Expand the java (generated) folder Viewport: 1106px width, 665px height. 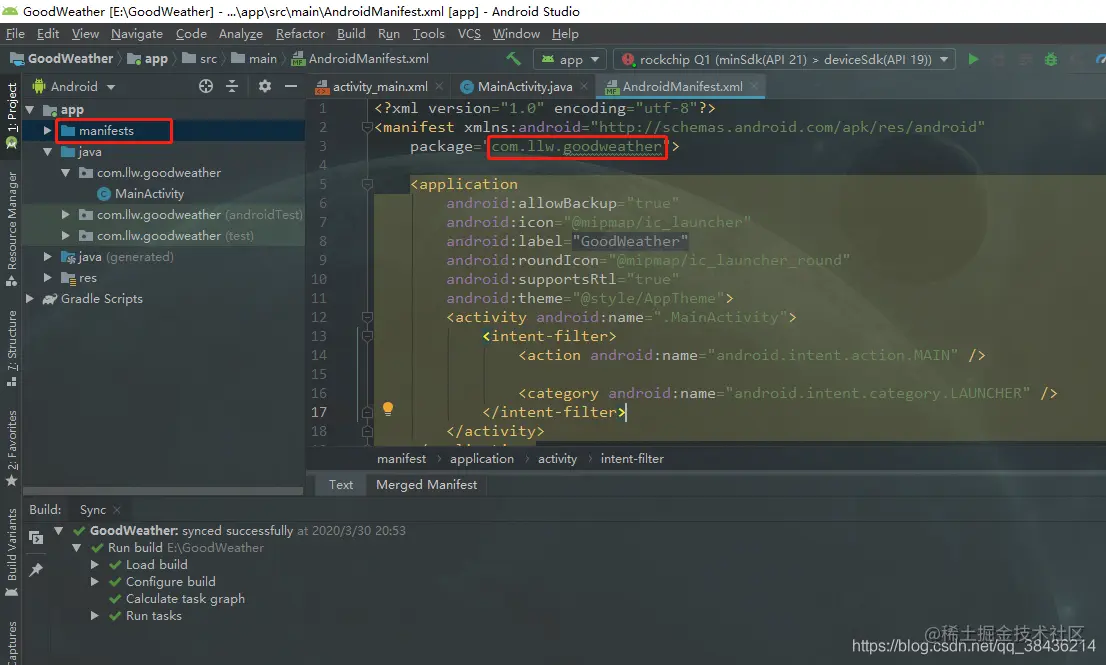pos(47,257)
